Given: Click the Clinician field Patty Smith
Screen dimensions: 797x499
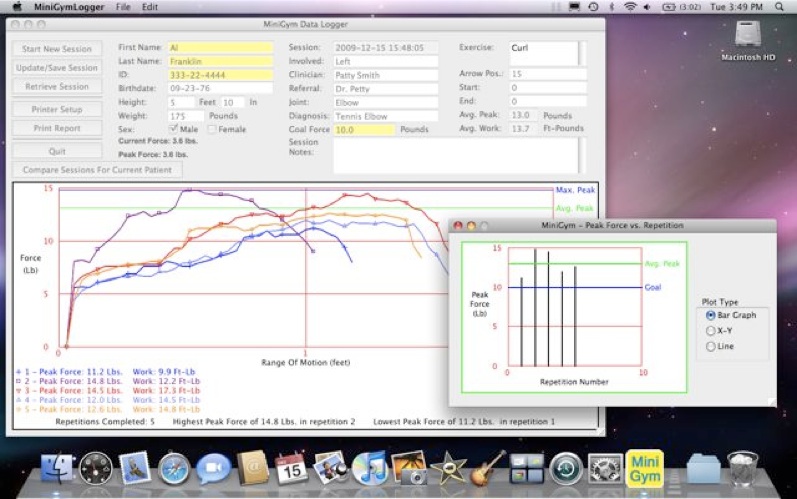Looking at the screenshot, I should 386,75.
